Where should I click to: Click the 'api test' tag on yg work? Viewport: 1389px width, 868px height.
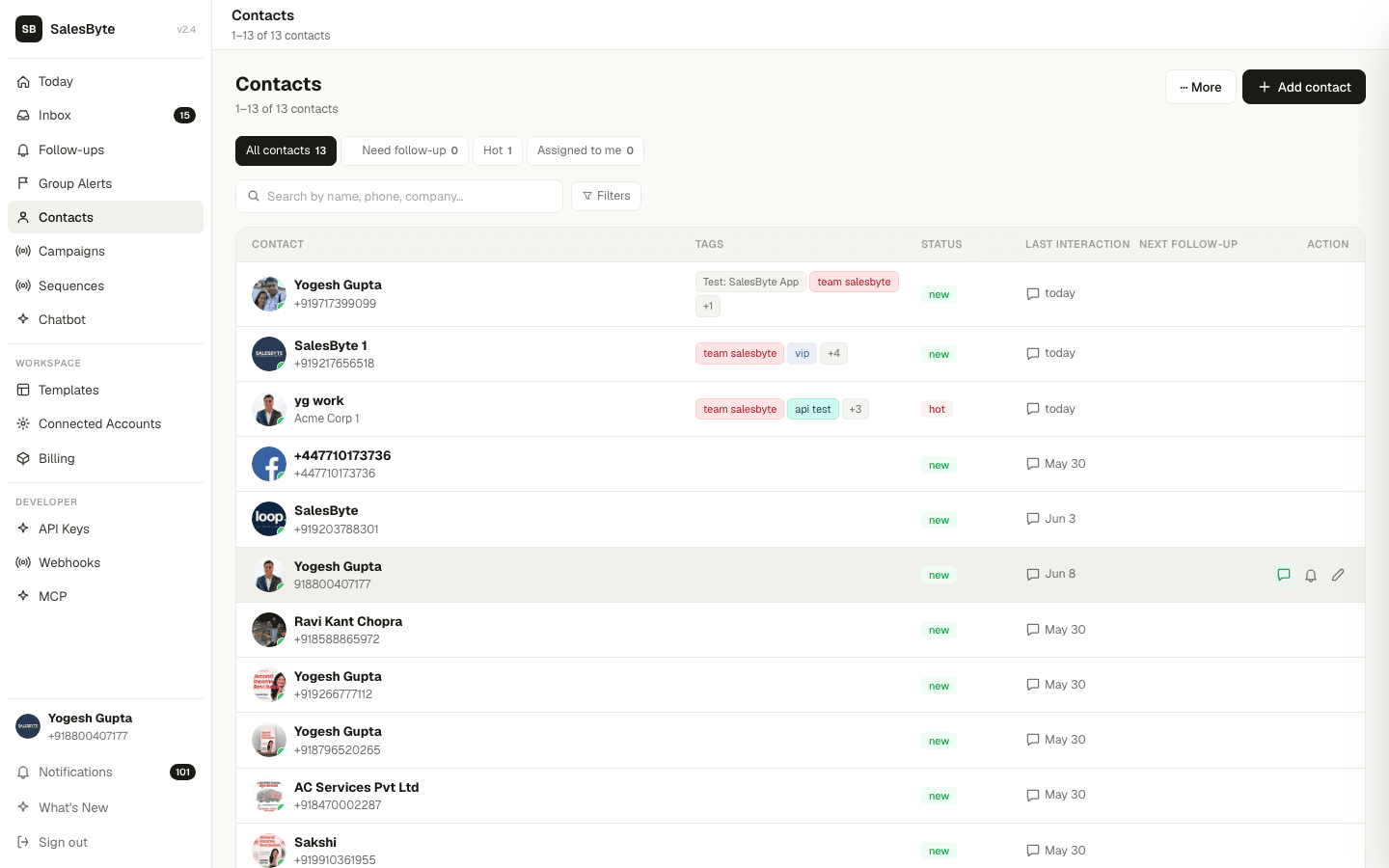(813, 409)
